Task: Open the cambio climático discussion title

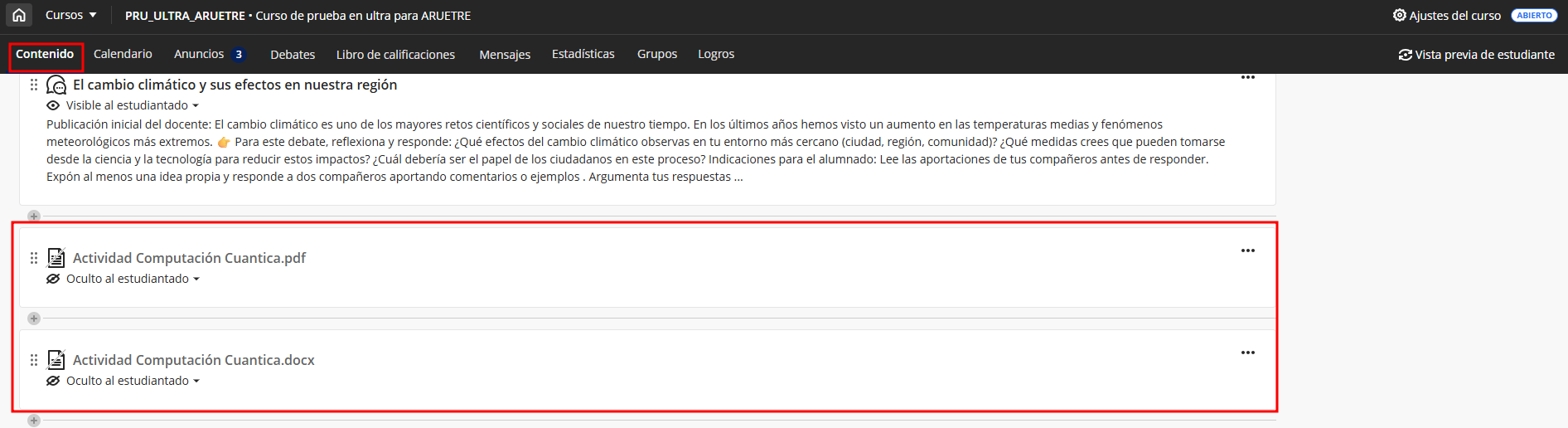Action: (x=235, y=85)
